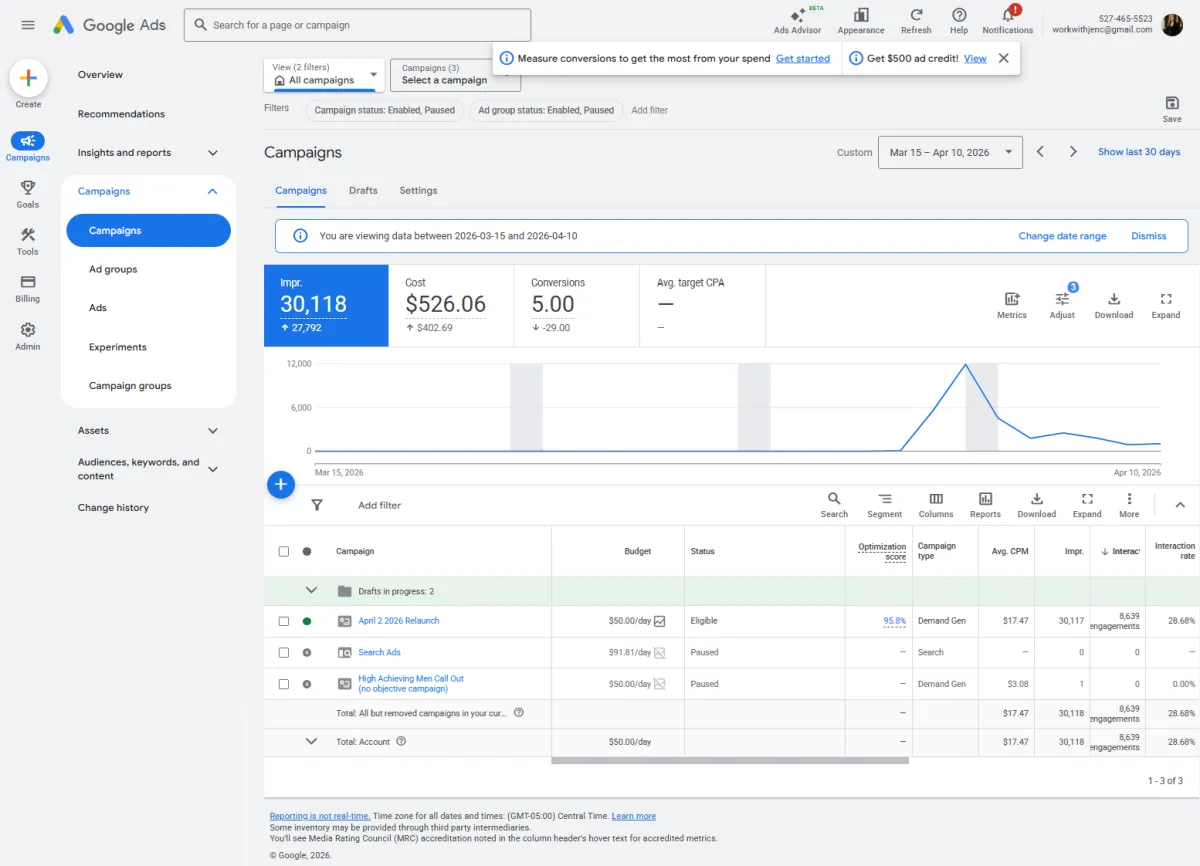Toggle the select-all campaigns header checkbox
The height and width of the screenshot is (866, 1200).
284,551
